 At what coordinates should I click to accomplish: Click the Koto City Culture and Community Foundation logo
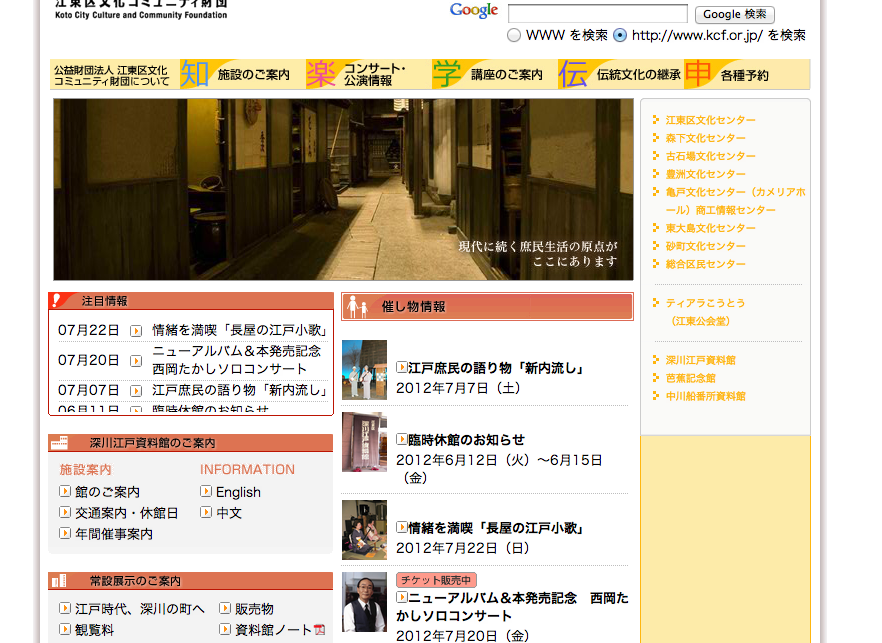[141, 10]
